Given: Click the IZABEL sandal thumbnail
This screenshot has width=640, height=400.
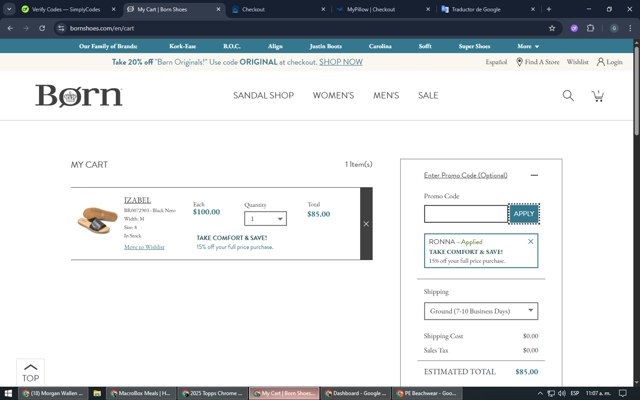Looking at the screenshot, I should [x=98, y=220].
